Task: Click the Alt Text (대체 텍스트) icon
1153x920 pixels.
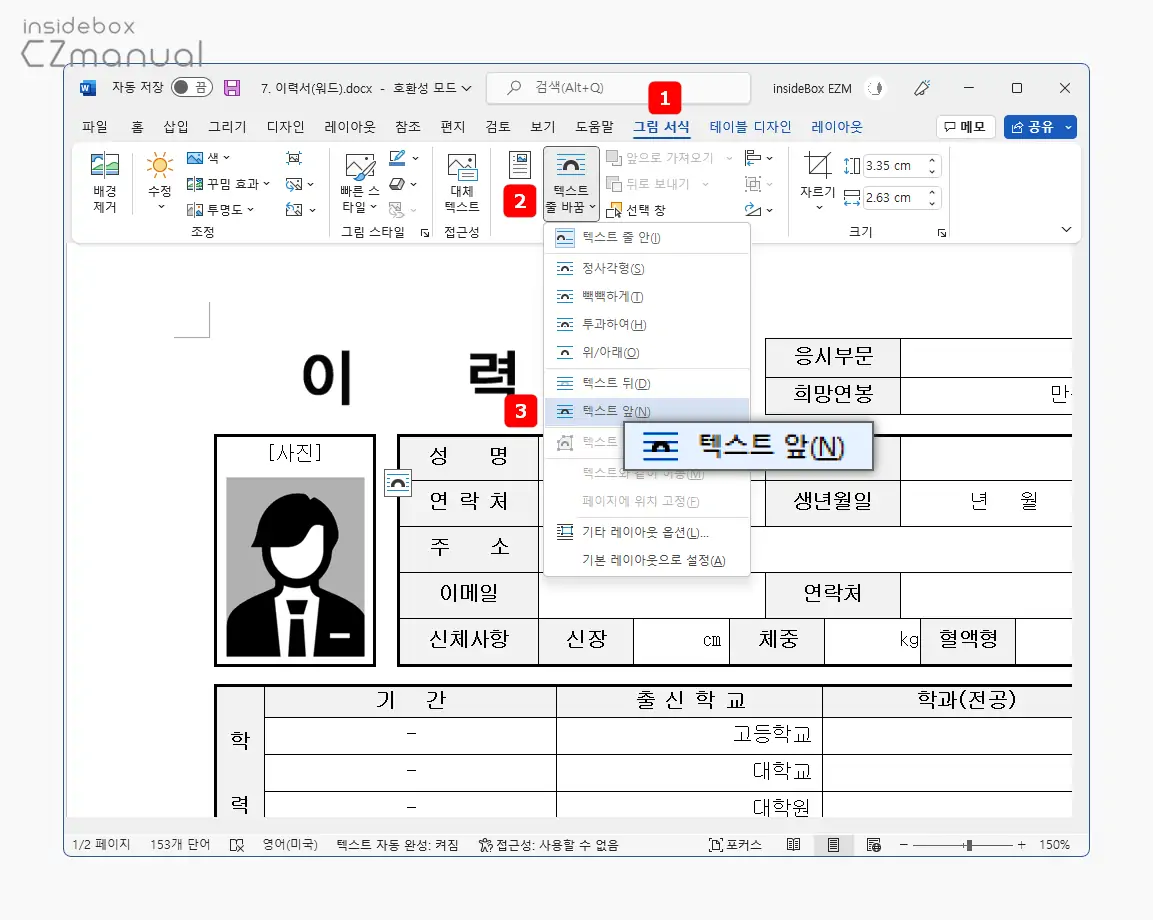Action: click(x=462, y=166)
